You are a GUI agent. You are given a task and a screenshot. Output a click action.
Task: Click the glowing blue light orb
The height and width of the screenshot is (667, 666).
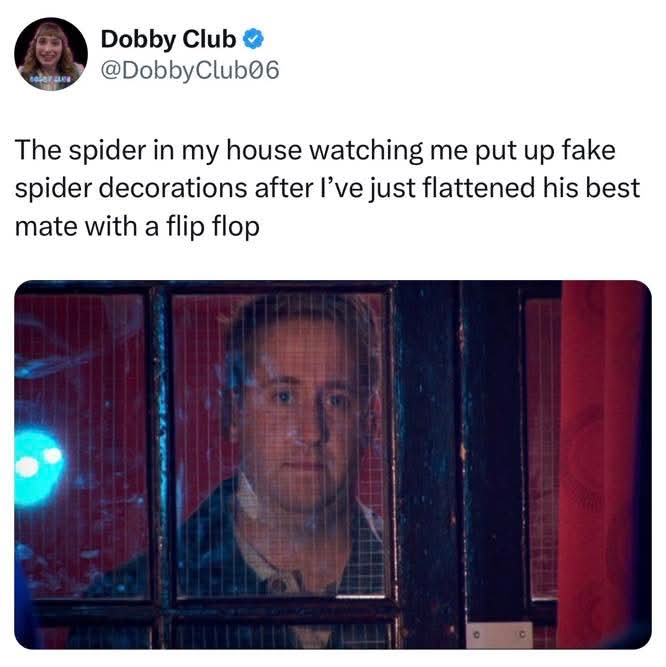[x=38, y=467]
